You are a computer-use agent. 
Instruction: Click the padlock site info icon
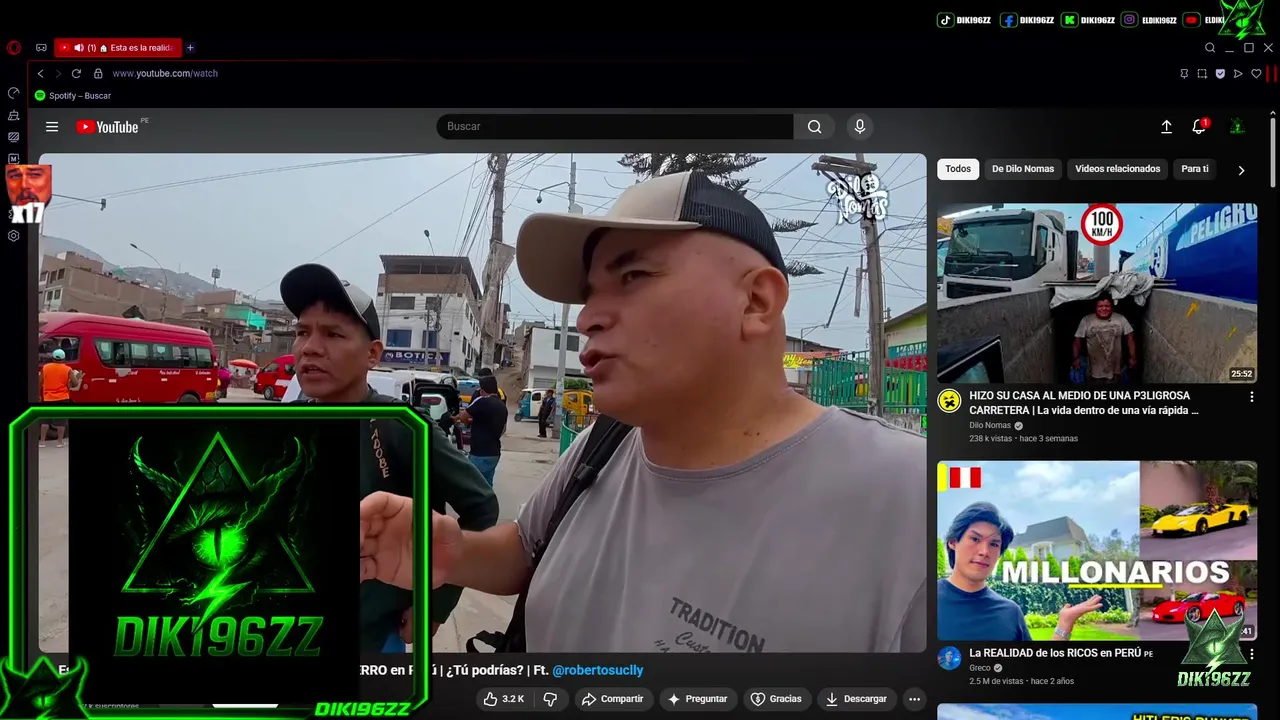click(x=98, y=73)
